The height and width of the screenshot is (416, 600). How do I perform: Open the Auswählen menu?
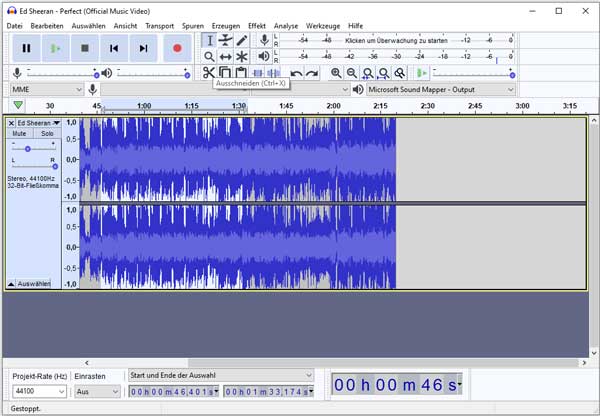(x=88, y=26)
